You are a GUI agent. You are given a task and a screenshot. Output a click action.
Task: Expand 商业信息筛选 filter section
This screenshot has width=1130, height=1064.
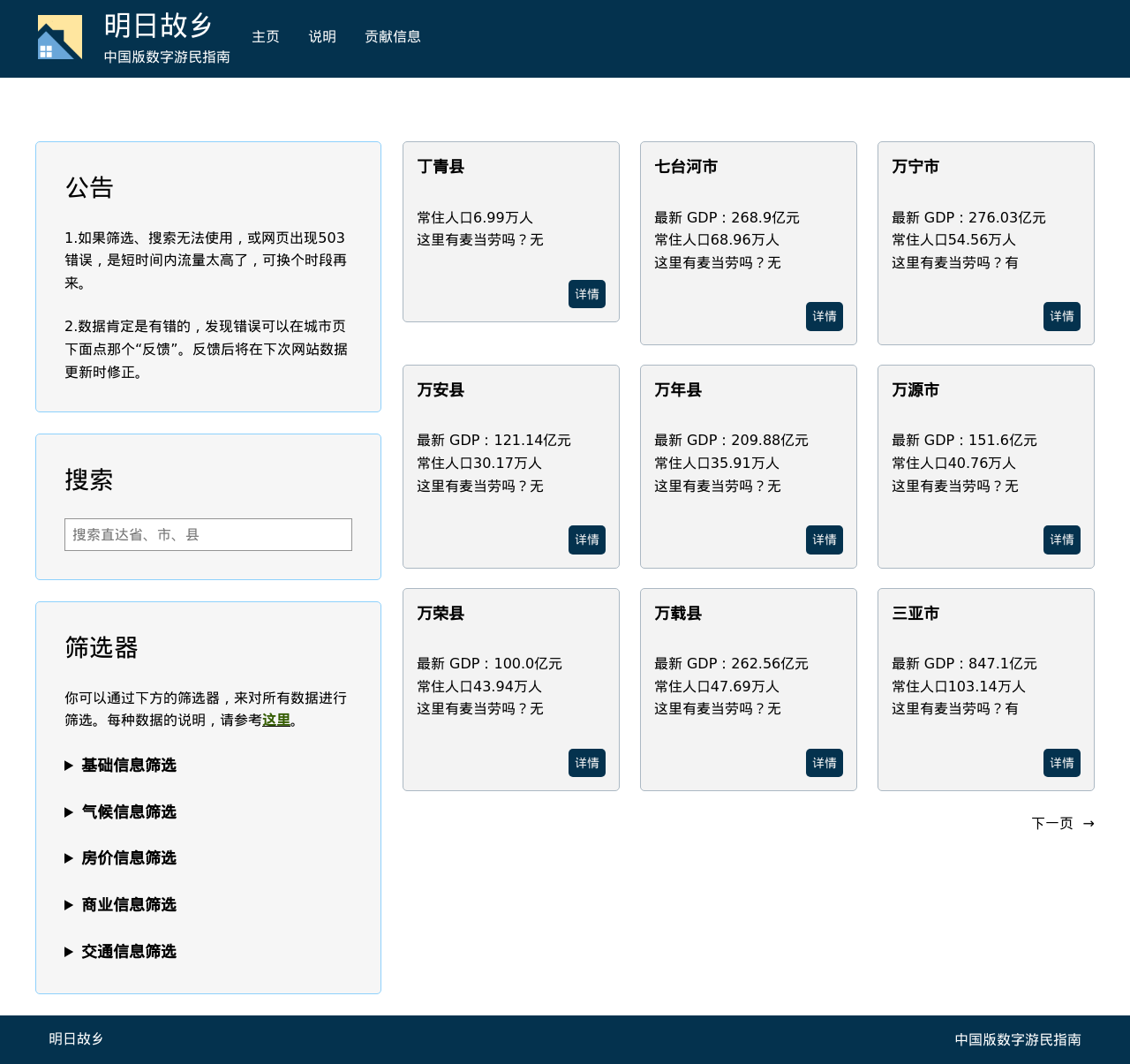tap(129, 905)
